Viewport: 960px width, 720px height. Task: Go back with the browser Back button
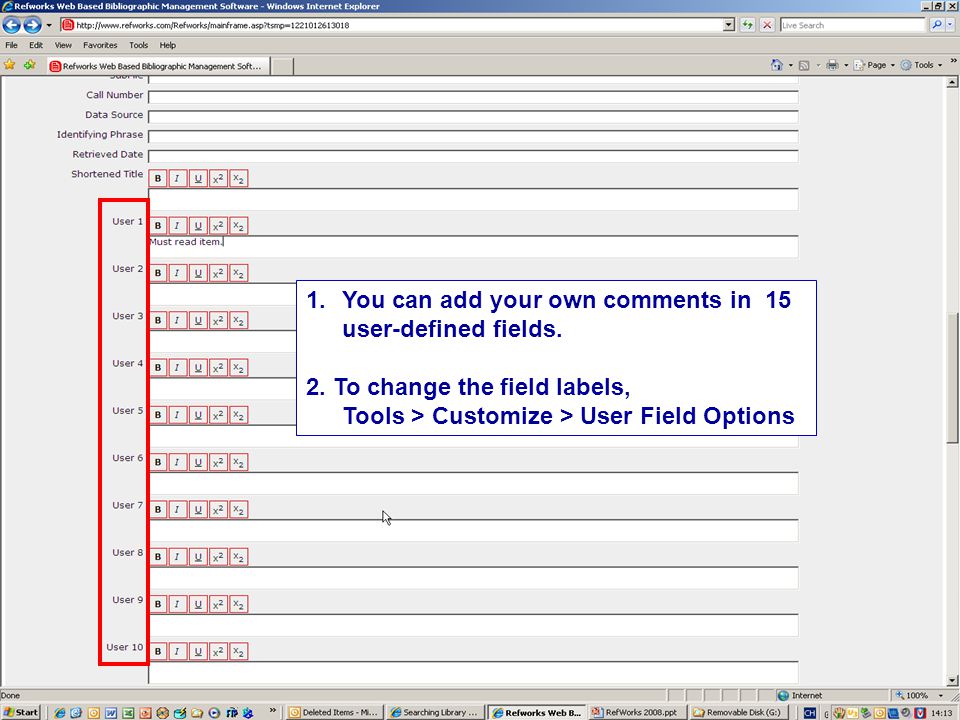12,25
